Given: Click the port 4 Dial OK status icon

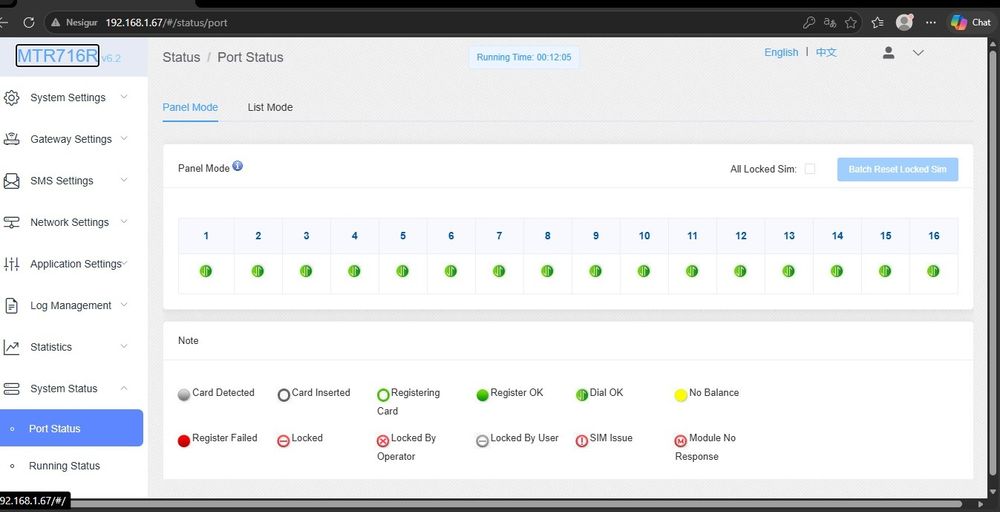Looking at the screenshot, I should 354,271.
